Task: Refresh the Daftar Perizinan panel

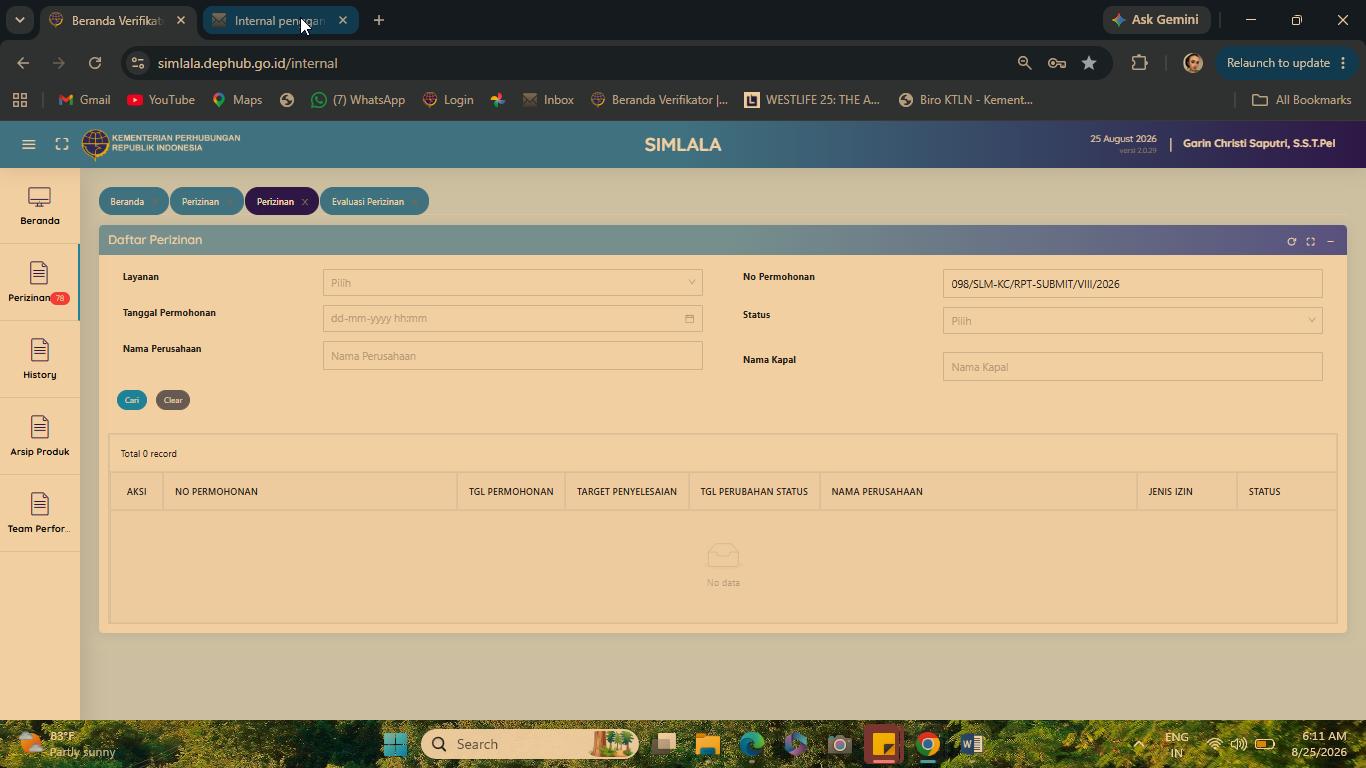Action: 1291,241
